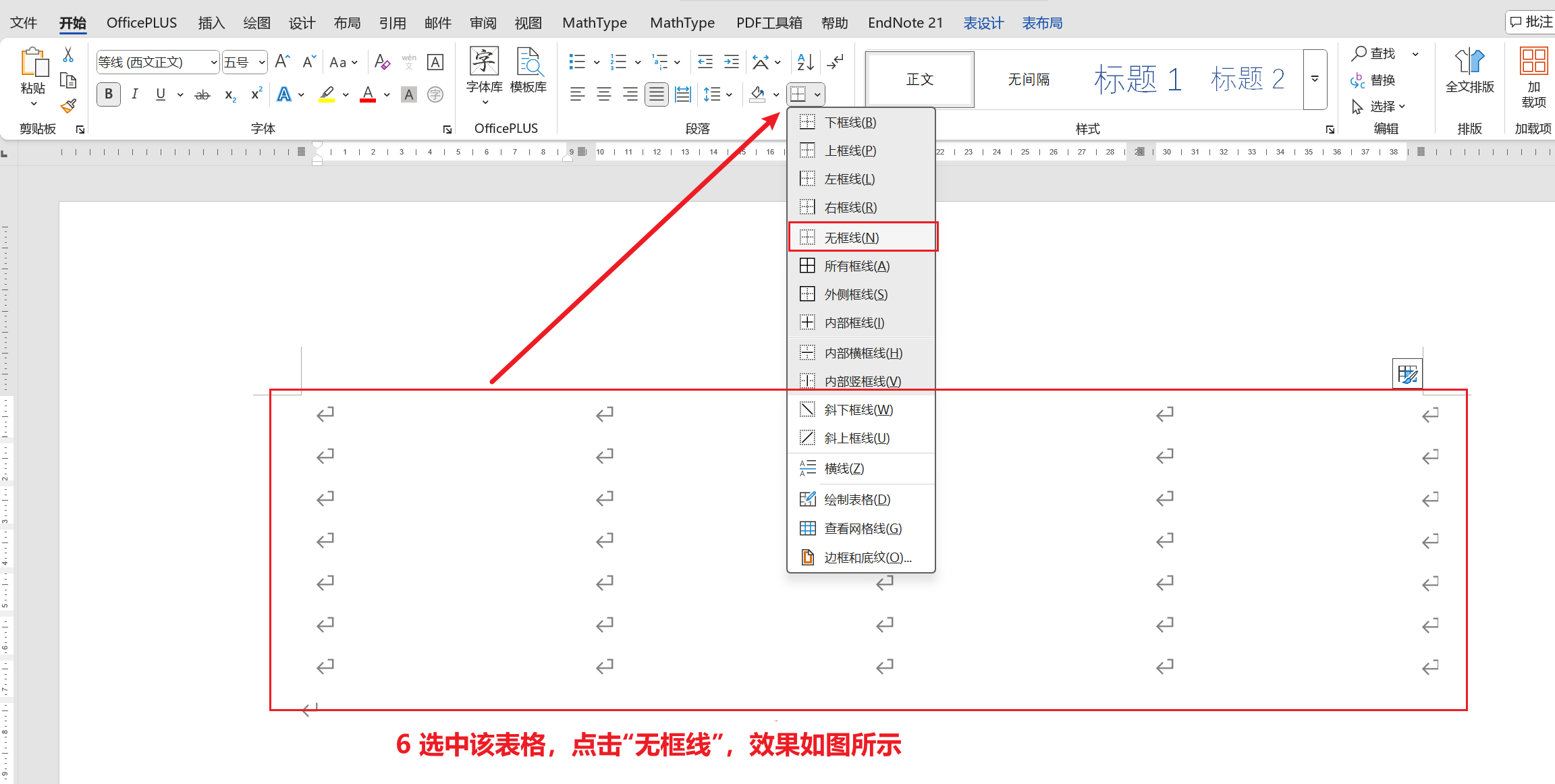Viewport: 1555px width, 784px height.
Task: Expand the font name combo box
Action: tap(213, 62)
